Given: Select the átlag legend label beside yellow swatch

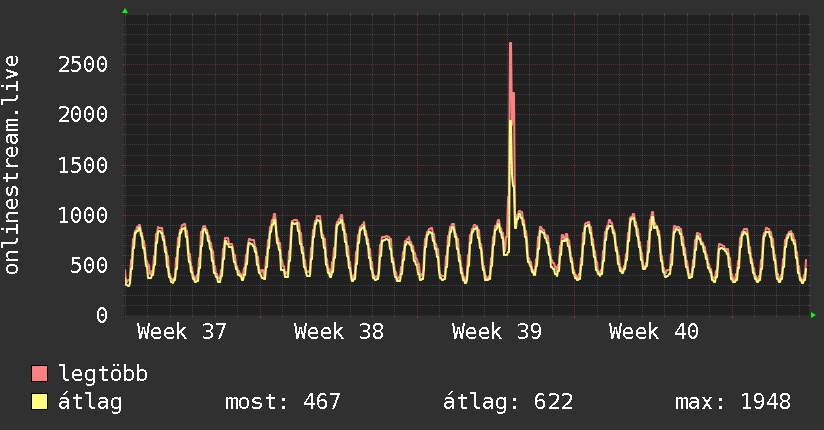Looking at the screenshot, I should (90, 402).
